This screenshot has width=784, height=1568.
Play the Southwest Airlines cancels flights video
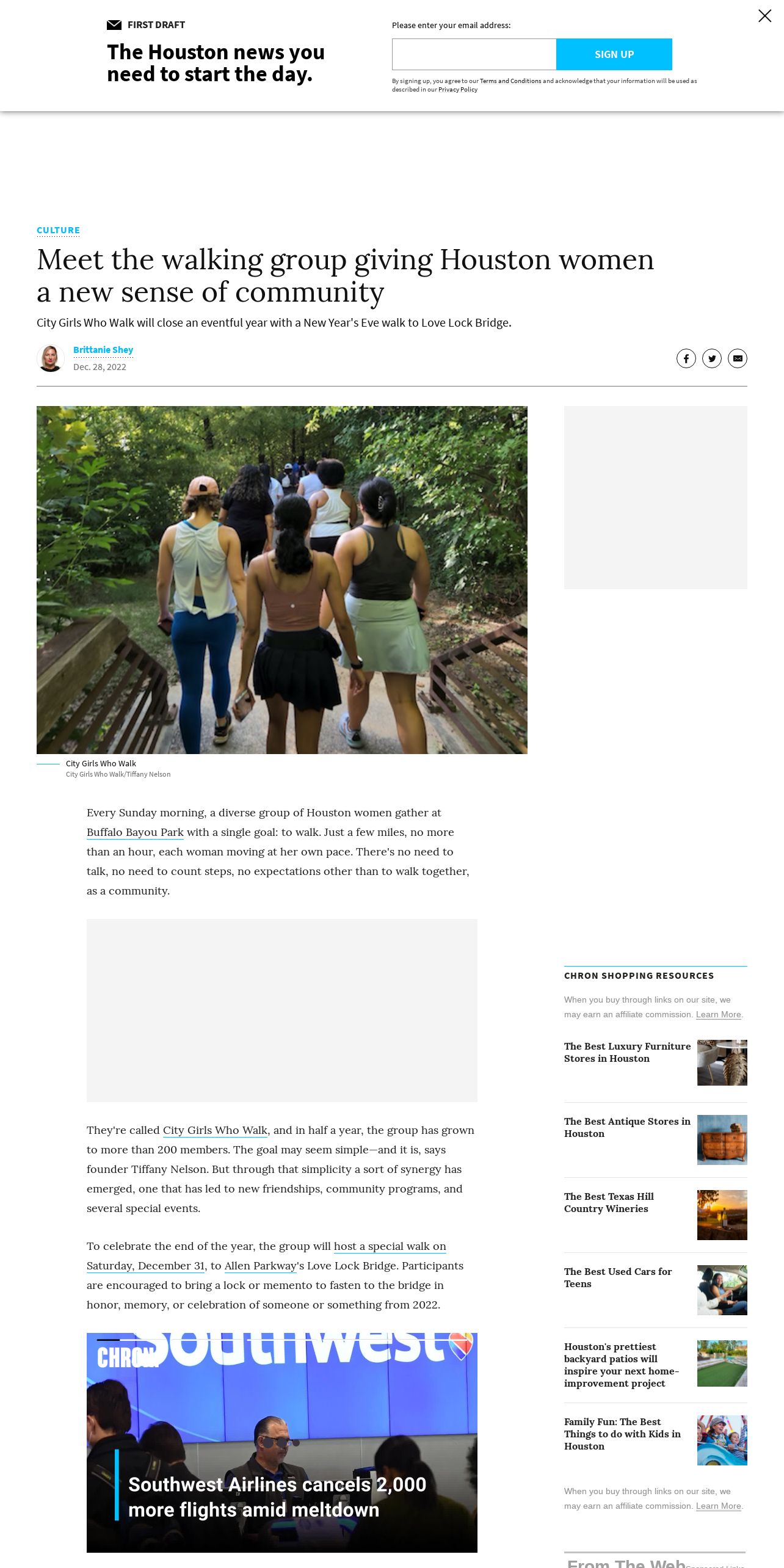click(282, 1442)
